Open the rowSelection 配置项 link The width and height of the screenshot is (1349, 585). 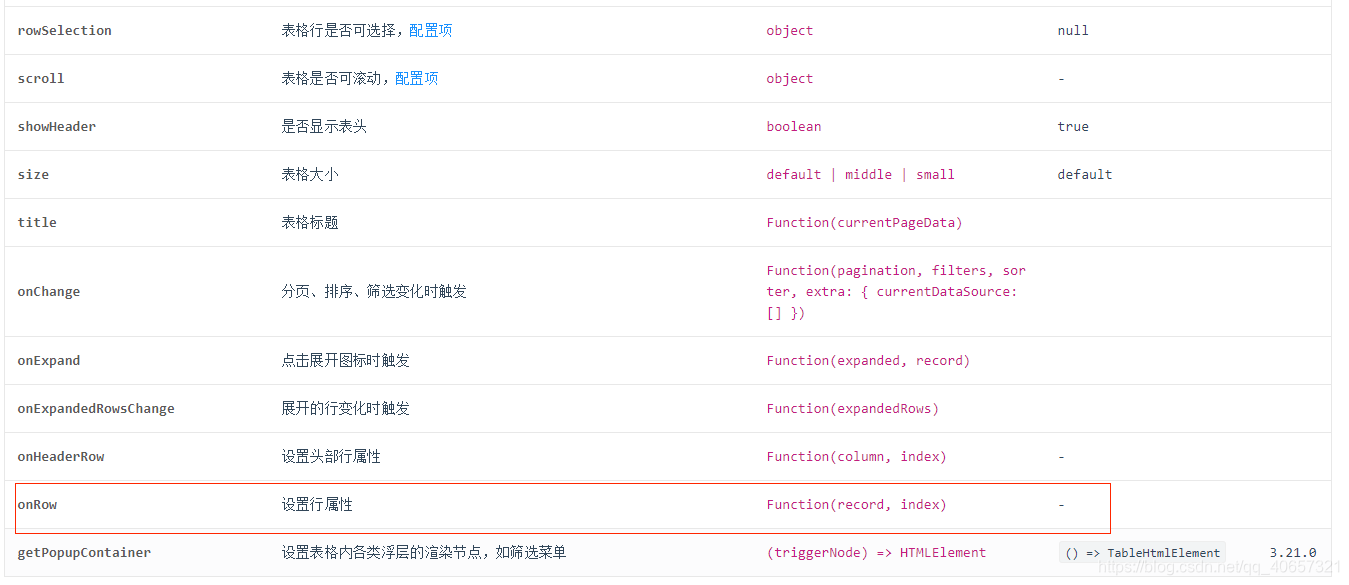coord(430,30)
